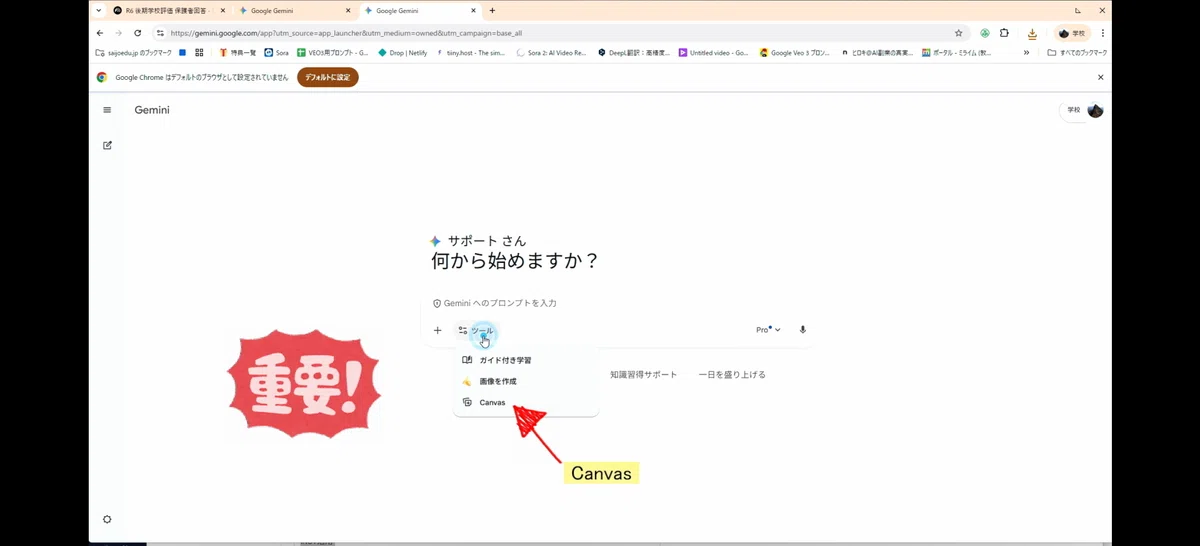The height and width of the screenshot is (546, 1200).
Task: Click the microphone voice input icon
Action: [x=802, y=329]
